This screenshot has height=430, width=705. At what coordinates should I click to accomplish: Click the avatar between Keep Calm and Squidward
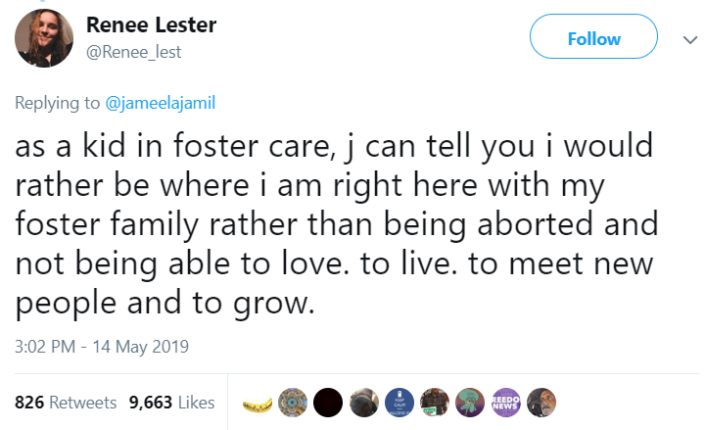click(x=435, y=402)
